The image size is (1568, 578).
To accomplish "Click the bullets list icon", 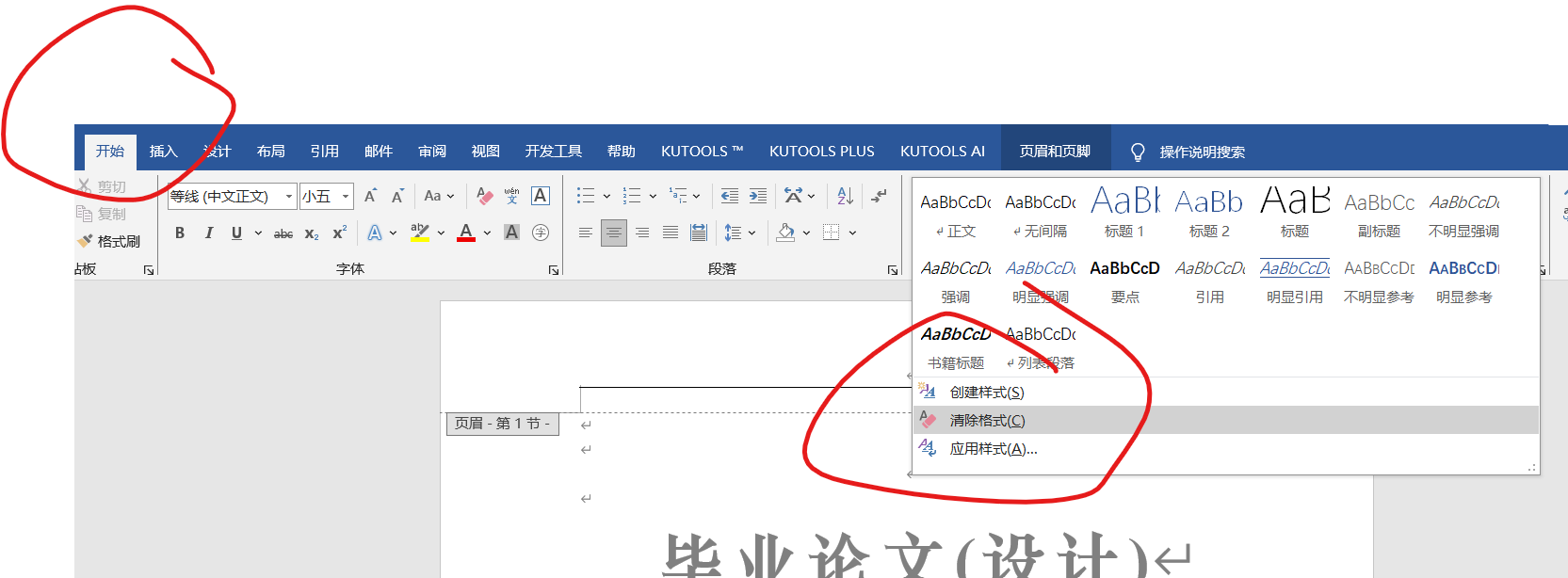I will pos(586,196).
